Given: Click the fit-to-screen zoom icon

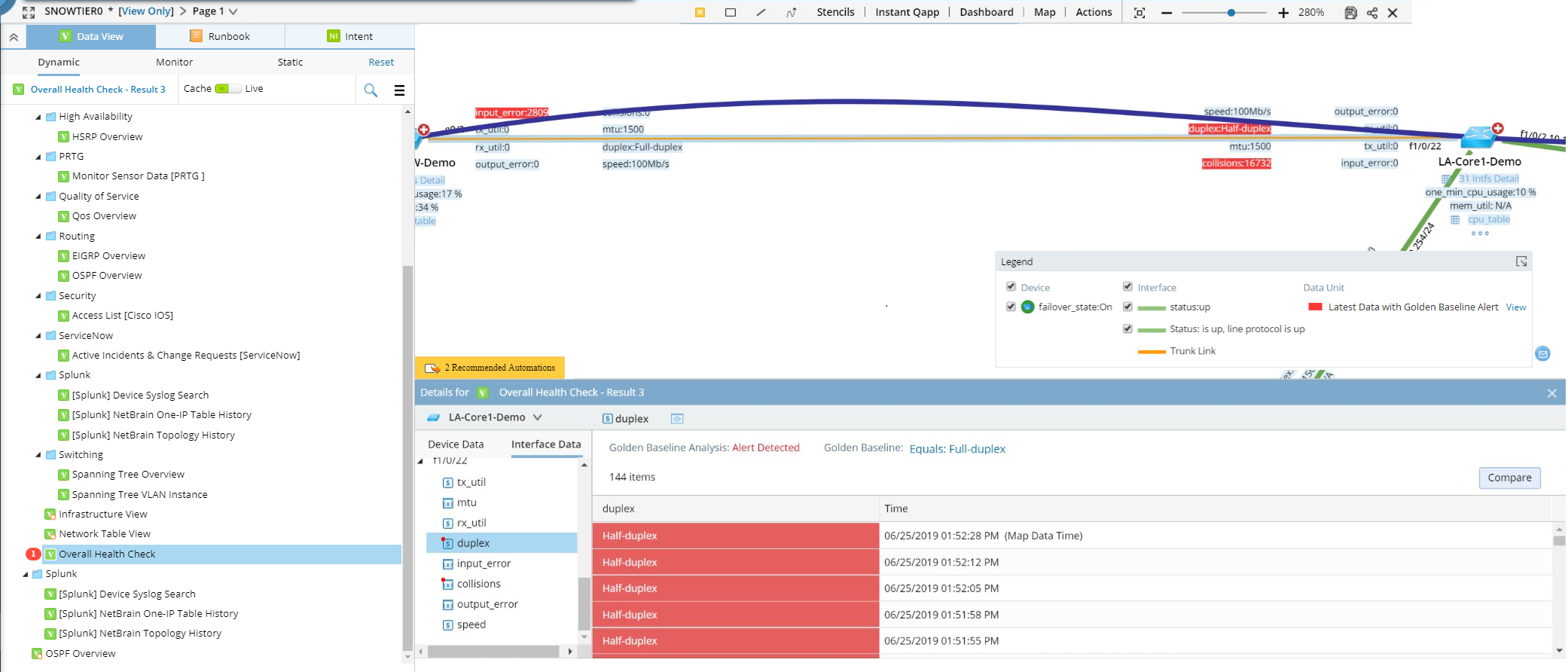Looking at the screenshot, I should (x=1139, y=13).
